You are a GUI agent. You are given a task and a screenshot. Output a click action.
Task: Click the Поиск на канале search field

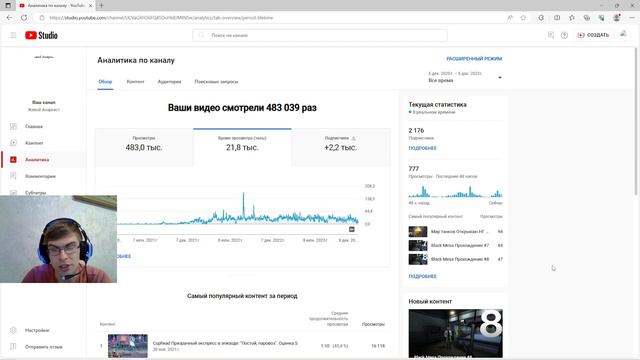320,36
